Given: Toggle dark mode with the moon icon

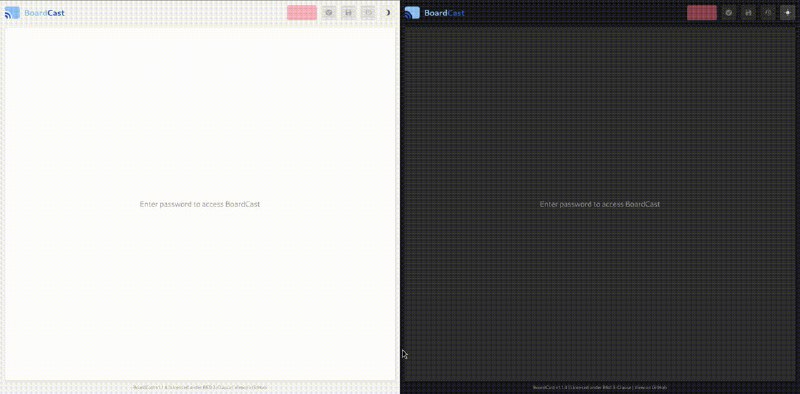Looking at the screenshot, I should click(388, 13).
